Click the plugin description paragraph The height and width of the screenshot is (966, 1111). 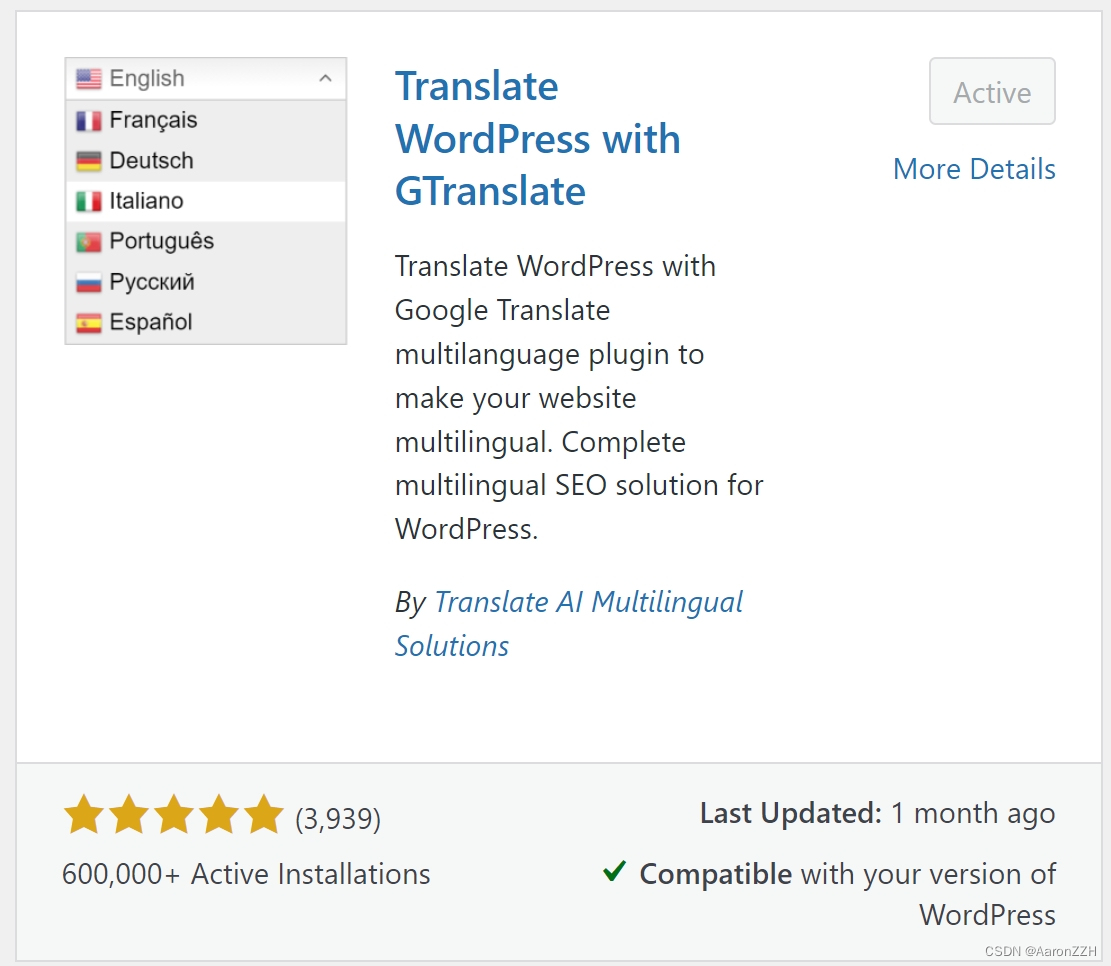click(x=579, y=398)
